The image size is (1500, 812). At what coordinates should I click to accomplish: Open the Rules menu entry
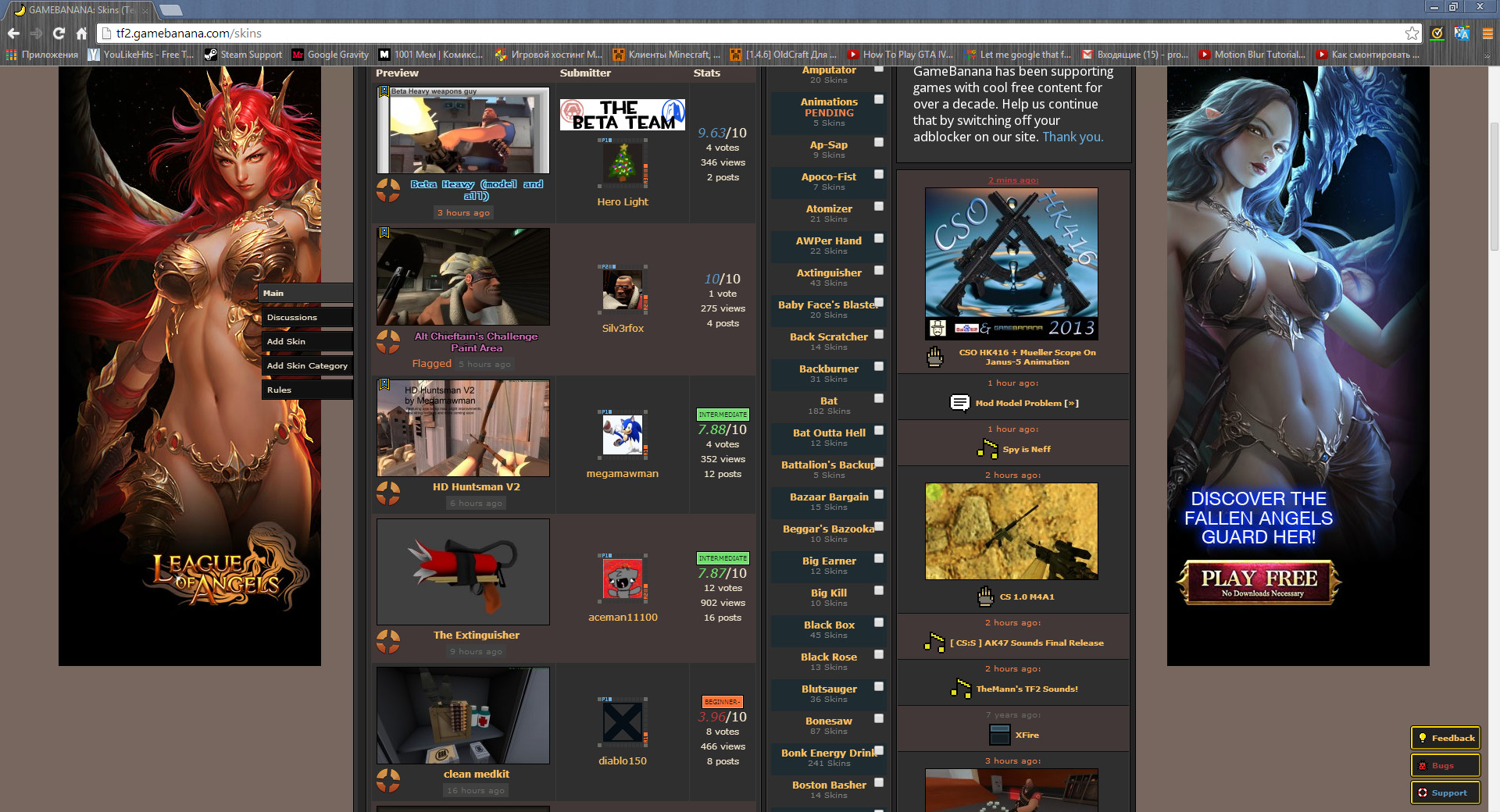coord(307,390)
